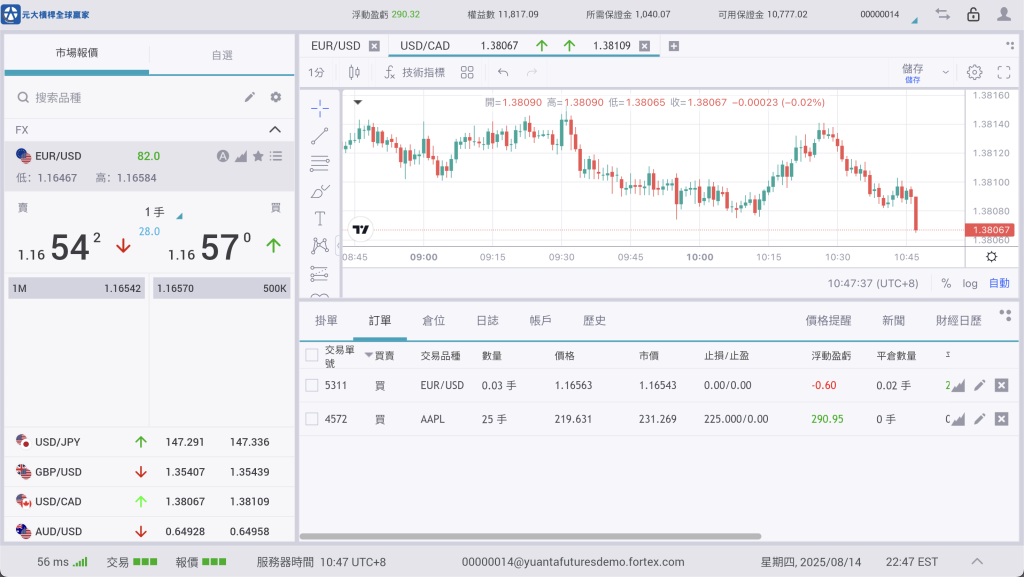Close the EUR/USD chart tab
Screen dimensions: 1024x577
pos(374,46)
